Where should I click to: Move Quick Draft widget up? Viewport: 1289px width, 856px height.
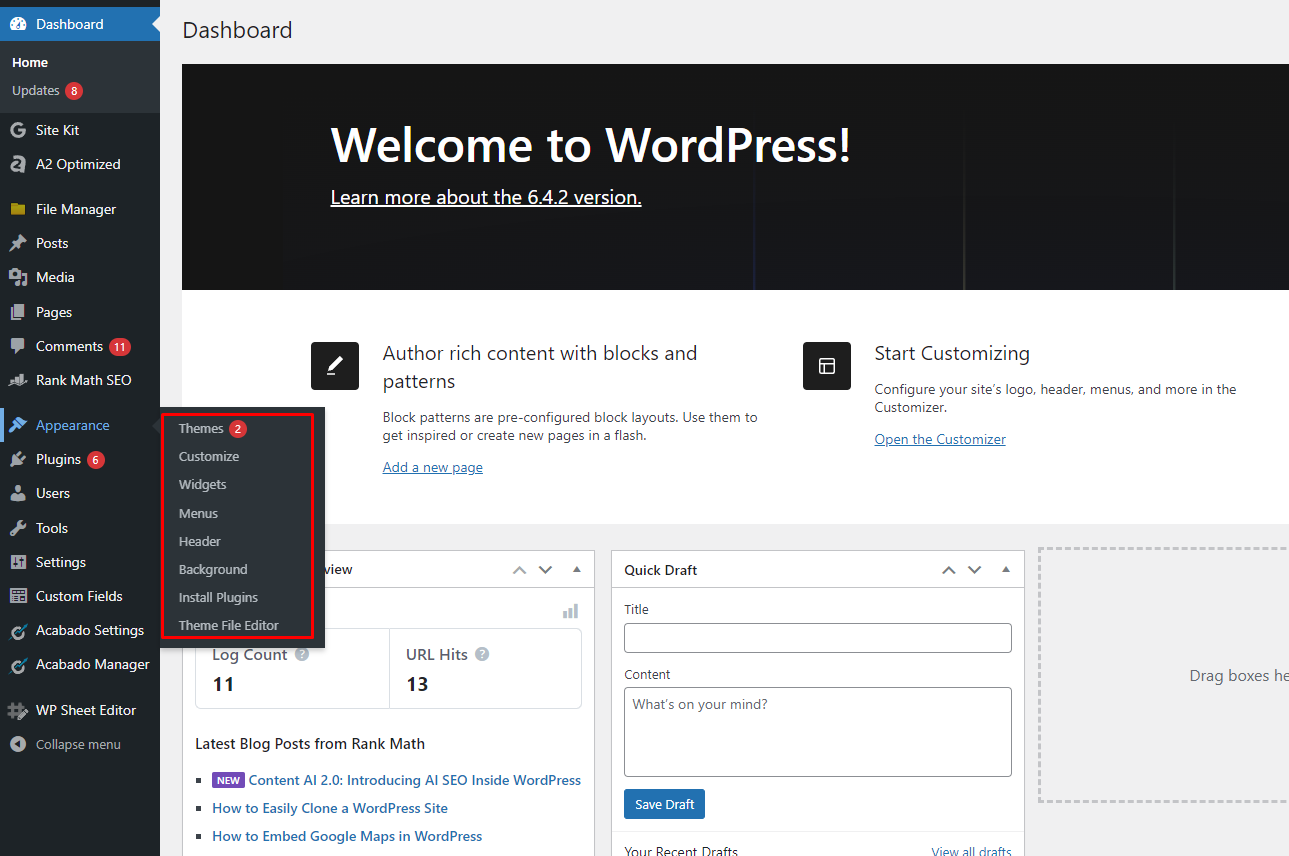(949, 570)
